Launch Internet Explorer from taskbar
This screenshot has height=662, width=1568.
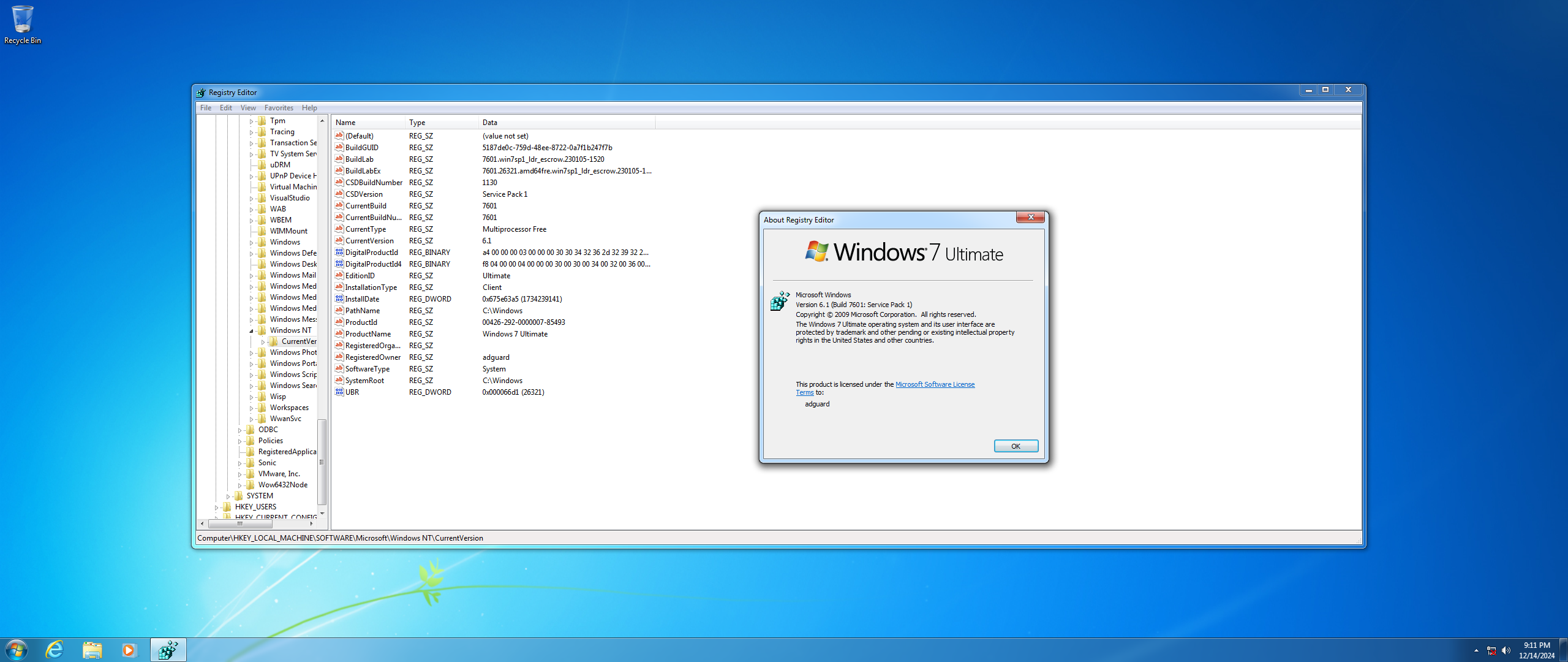point(55,650)
